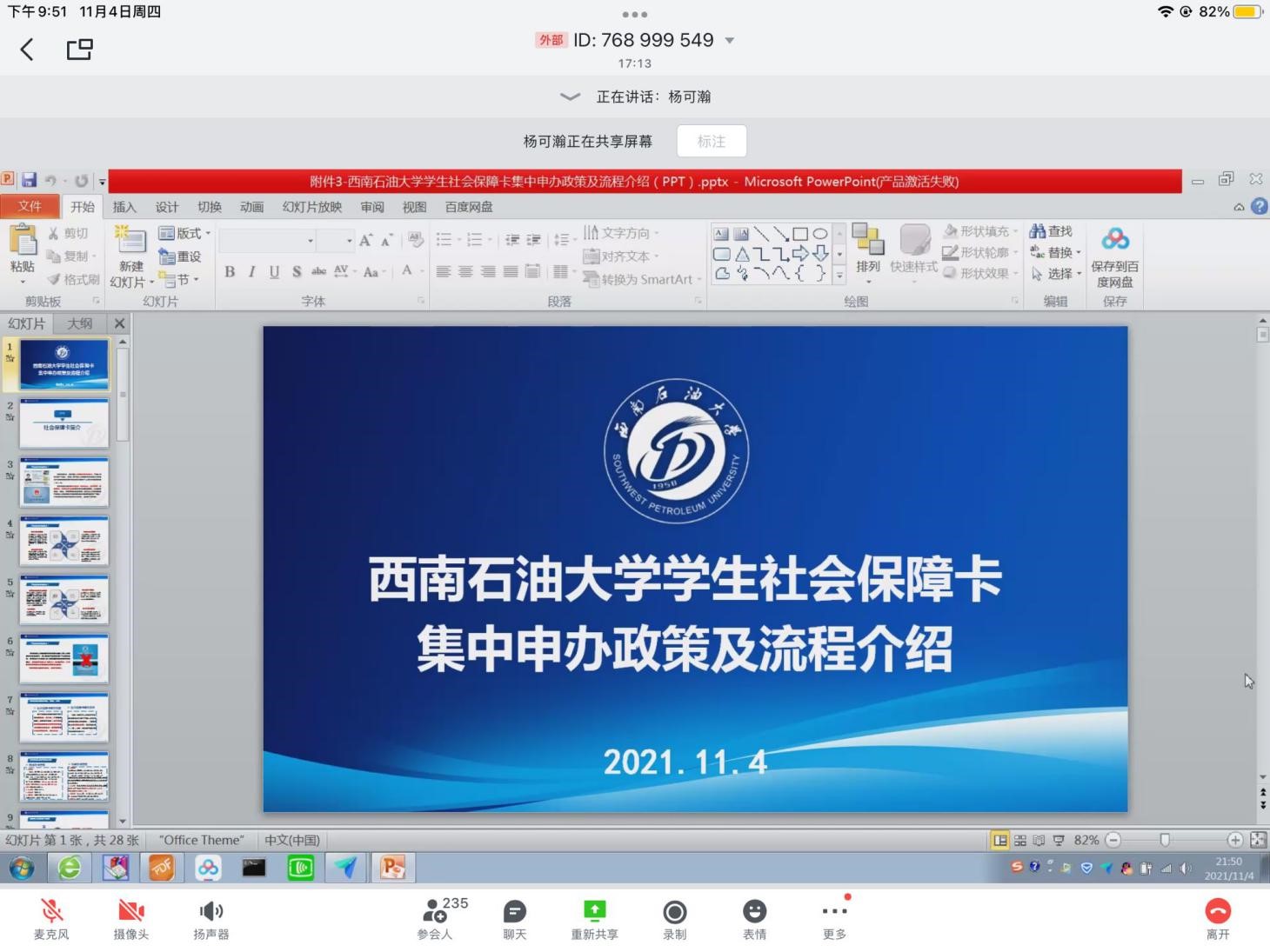
Task: Click the Normal view icon in status bar
Action: pyautogui.click(x=1000, y=840)
